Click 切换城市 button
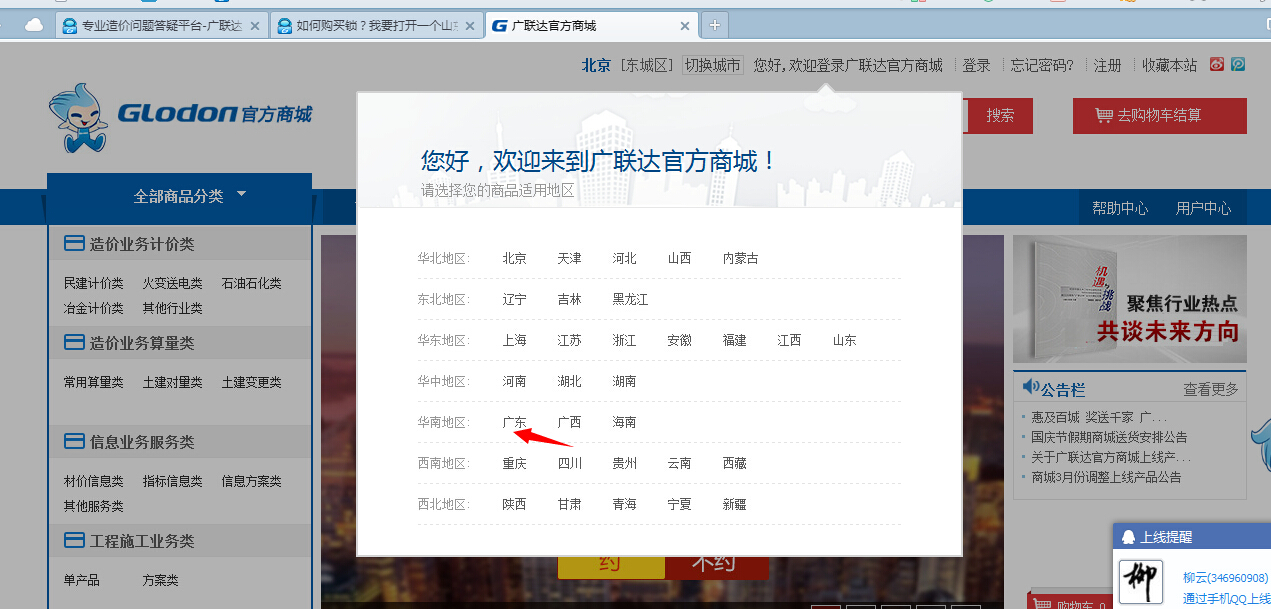 (713, 65)
